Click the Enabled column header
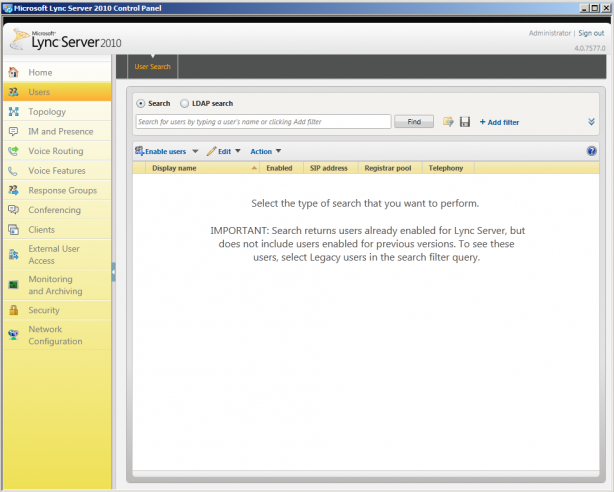Image resolution: width=614 pixels, height=492 pixels. [x=279, y=168]
